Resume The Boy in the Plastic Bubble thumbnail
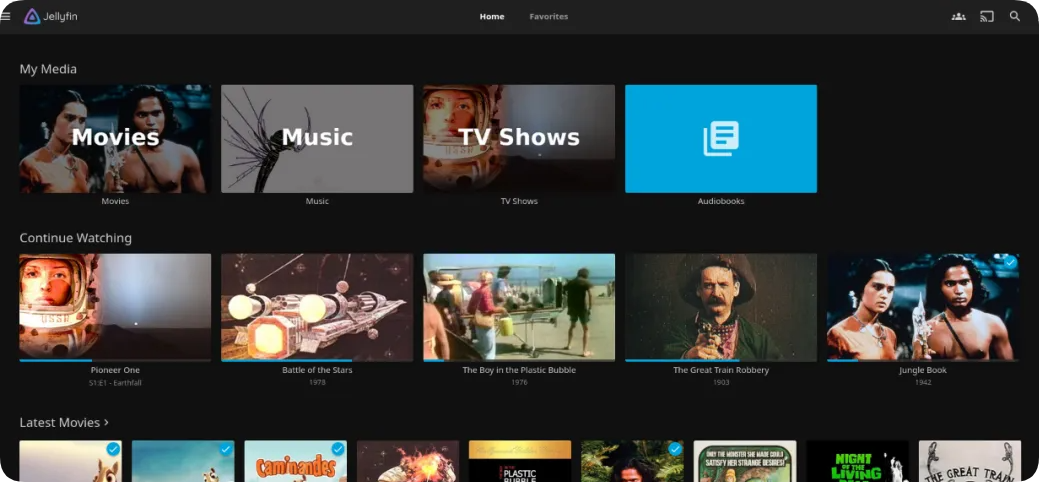1039x482 pixels. click(x=518, y=305)
